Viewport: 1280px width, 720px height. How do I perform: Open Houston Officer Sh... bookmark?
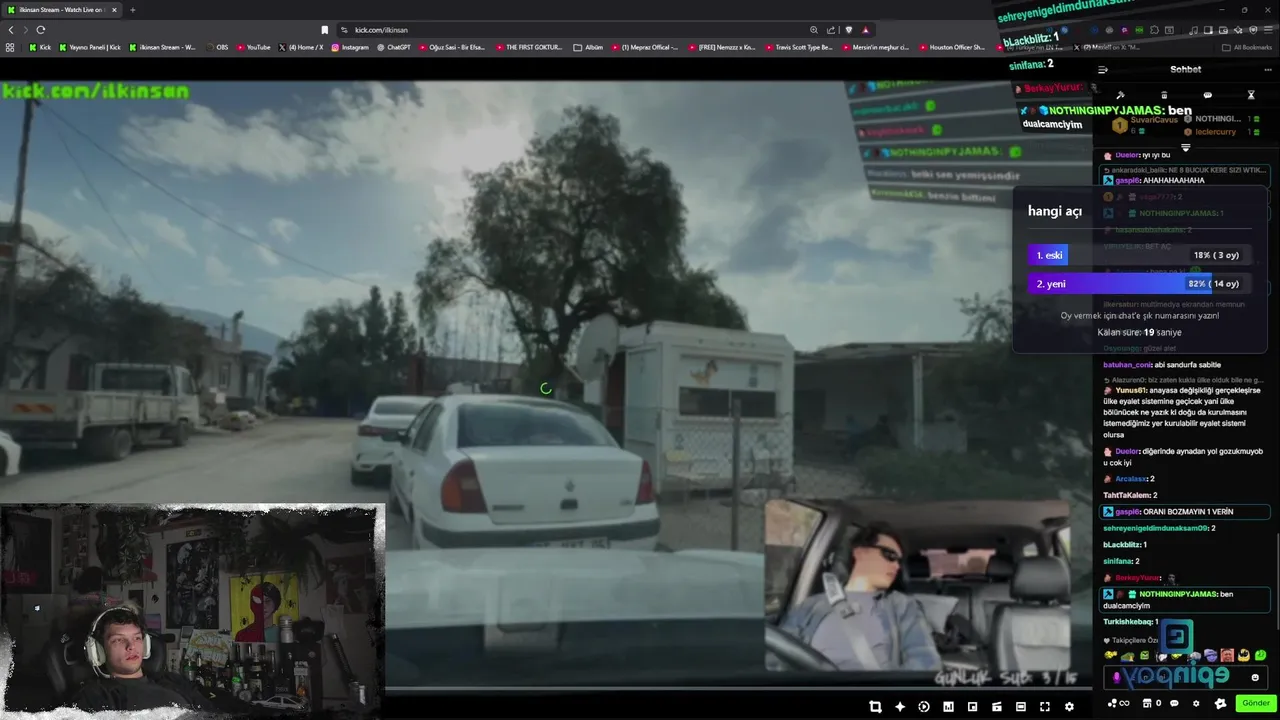click(x=952, y=47)
